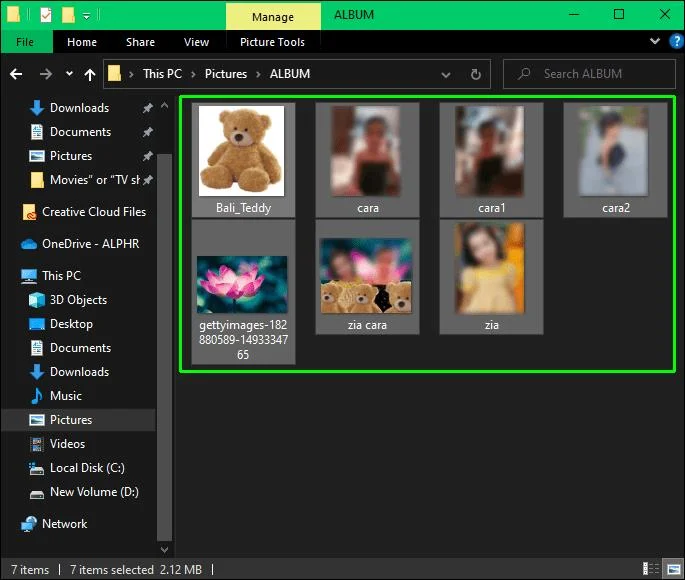Open the Movies" or "TV sh folder

pyautogui.click(x=87, y=180)
